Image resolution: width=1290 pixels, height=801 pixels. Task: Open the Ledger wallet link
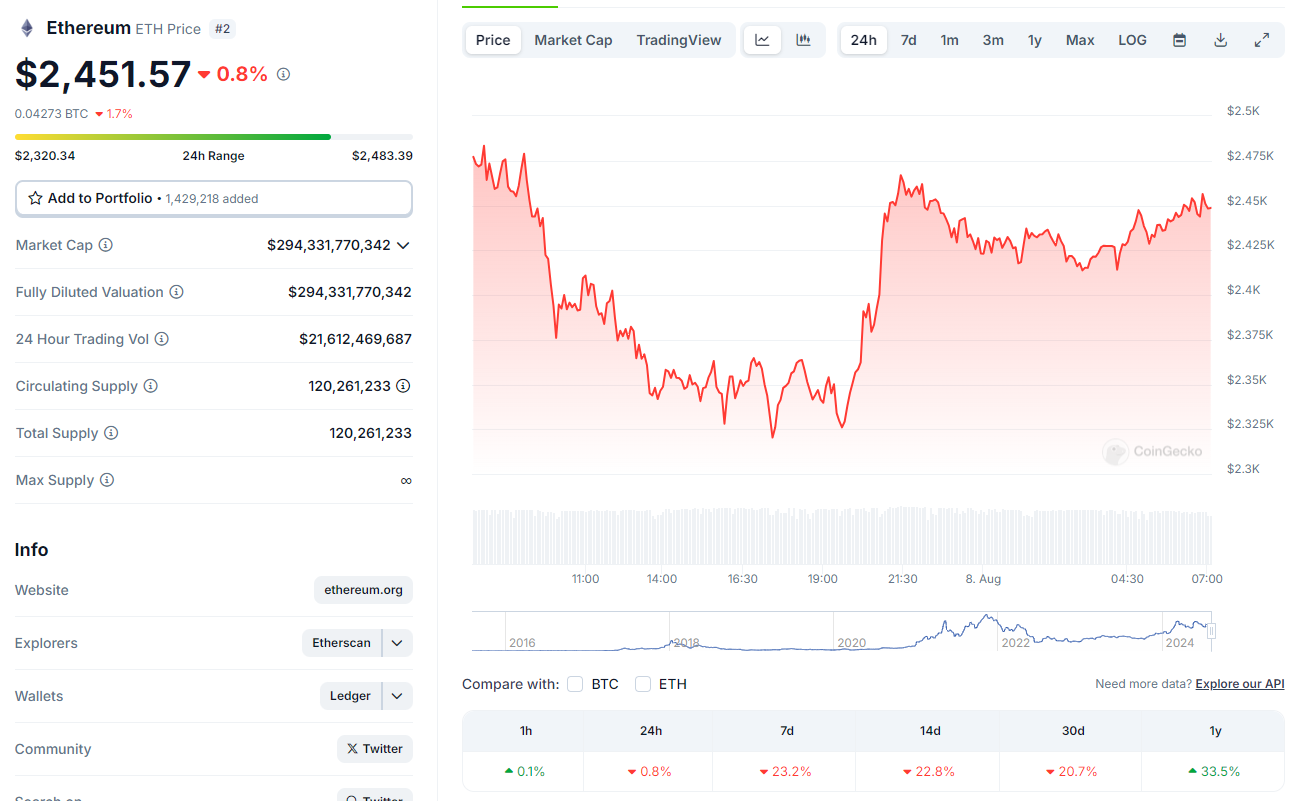point(350,696)
